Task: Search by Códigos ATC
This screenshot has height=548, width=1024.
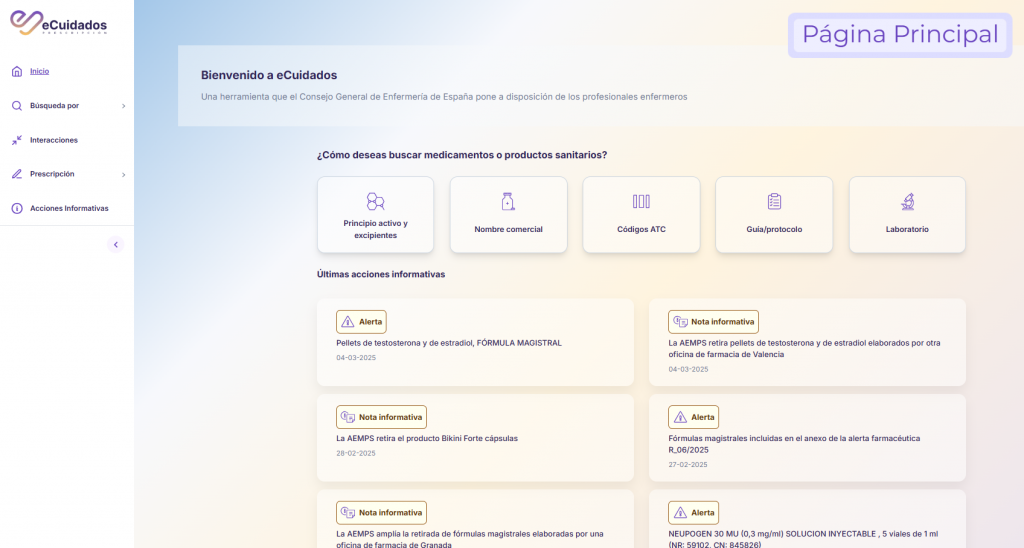Action: click(x=641, y=215)
